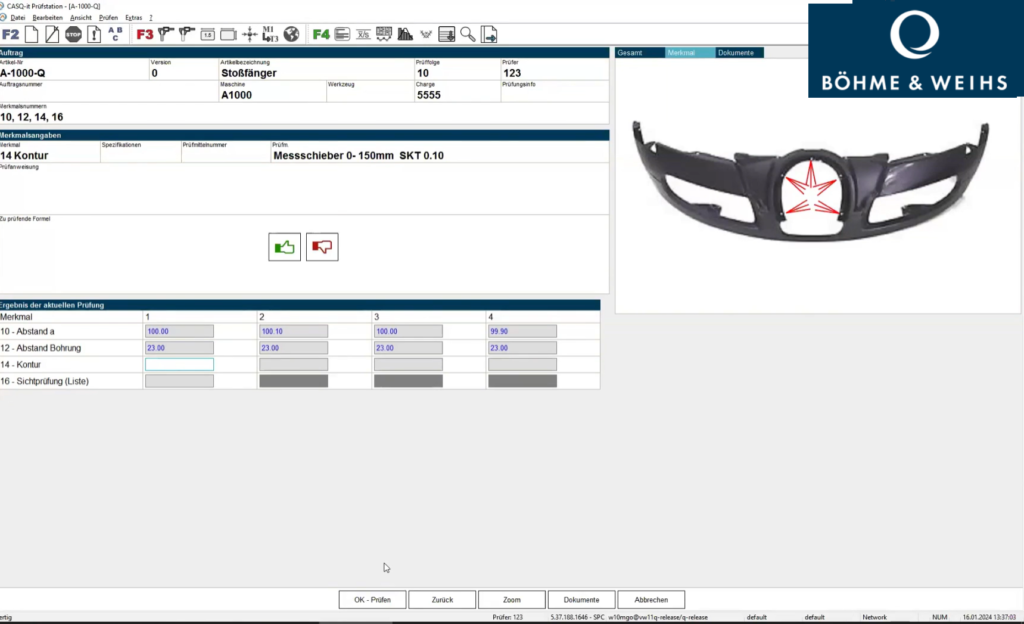Click the red F3 toolbar icon
This screenshot has width=1024, height=624.
click(145, 34)
